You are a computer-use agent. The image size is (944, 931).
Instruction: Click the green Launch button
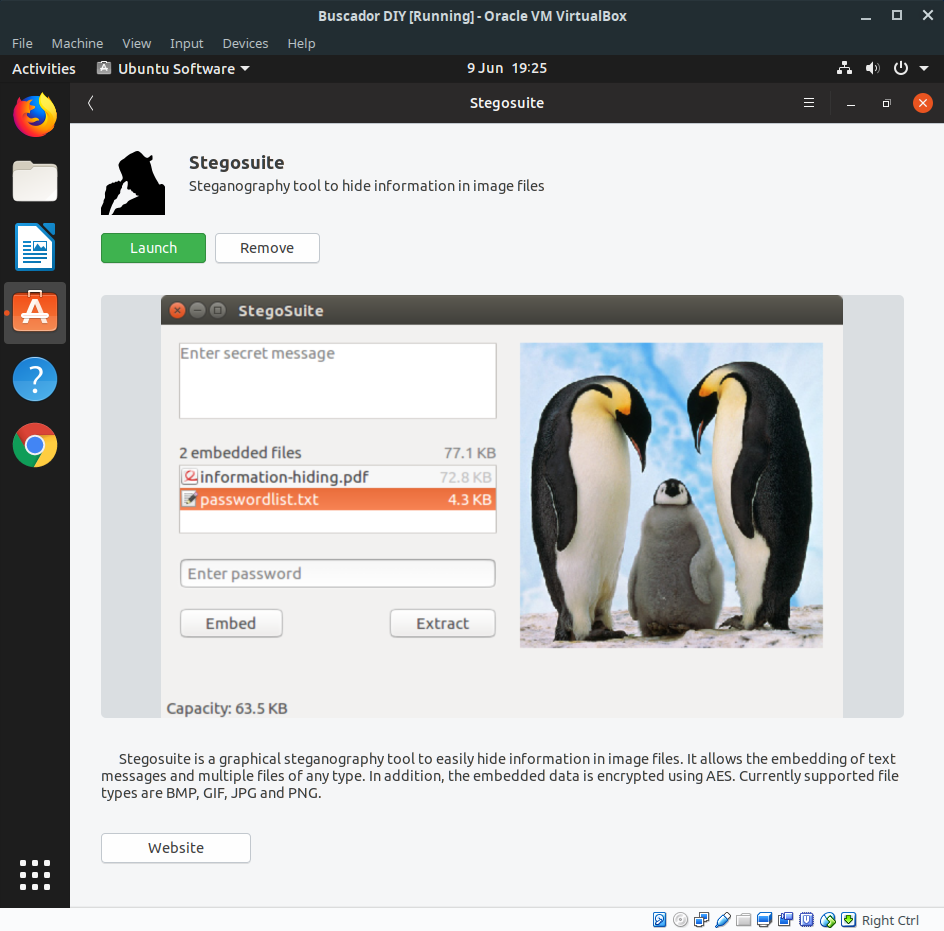click(154, 248)
